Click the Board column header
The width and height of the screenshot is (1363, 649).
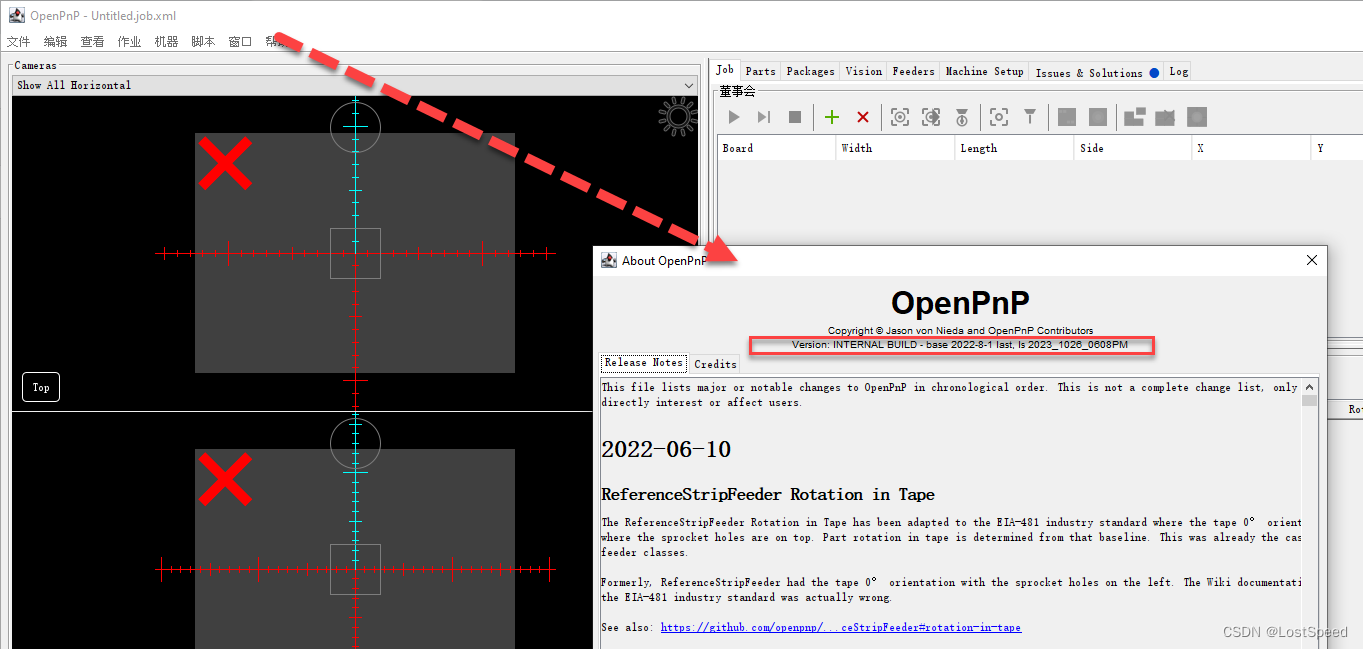(x=777, y=148)
